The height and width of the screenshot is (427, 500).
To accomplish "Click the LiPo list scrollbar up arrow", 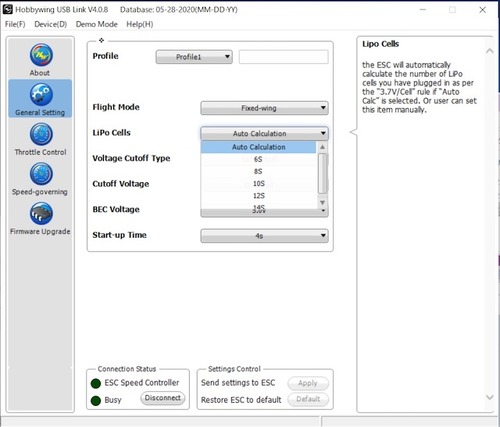I will [322, 147].
